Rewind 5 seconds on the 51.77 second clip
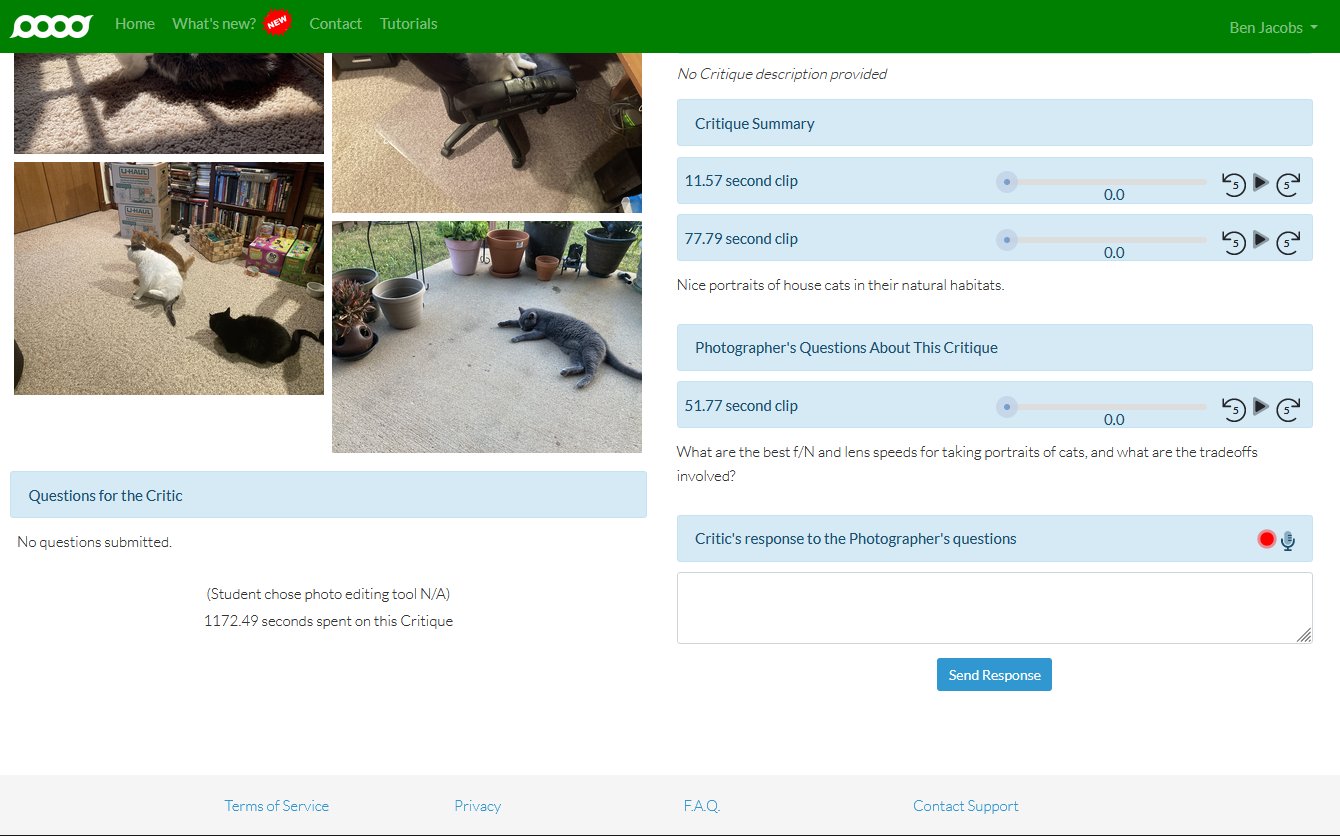Image resolution: width=1340 pixels, height=836 pixels. point(1234,408)
